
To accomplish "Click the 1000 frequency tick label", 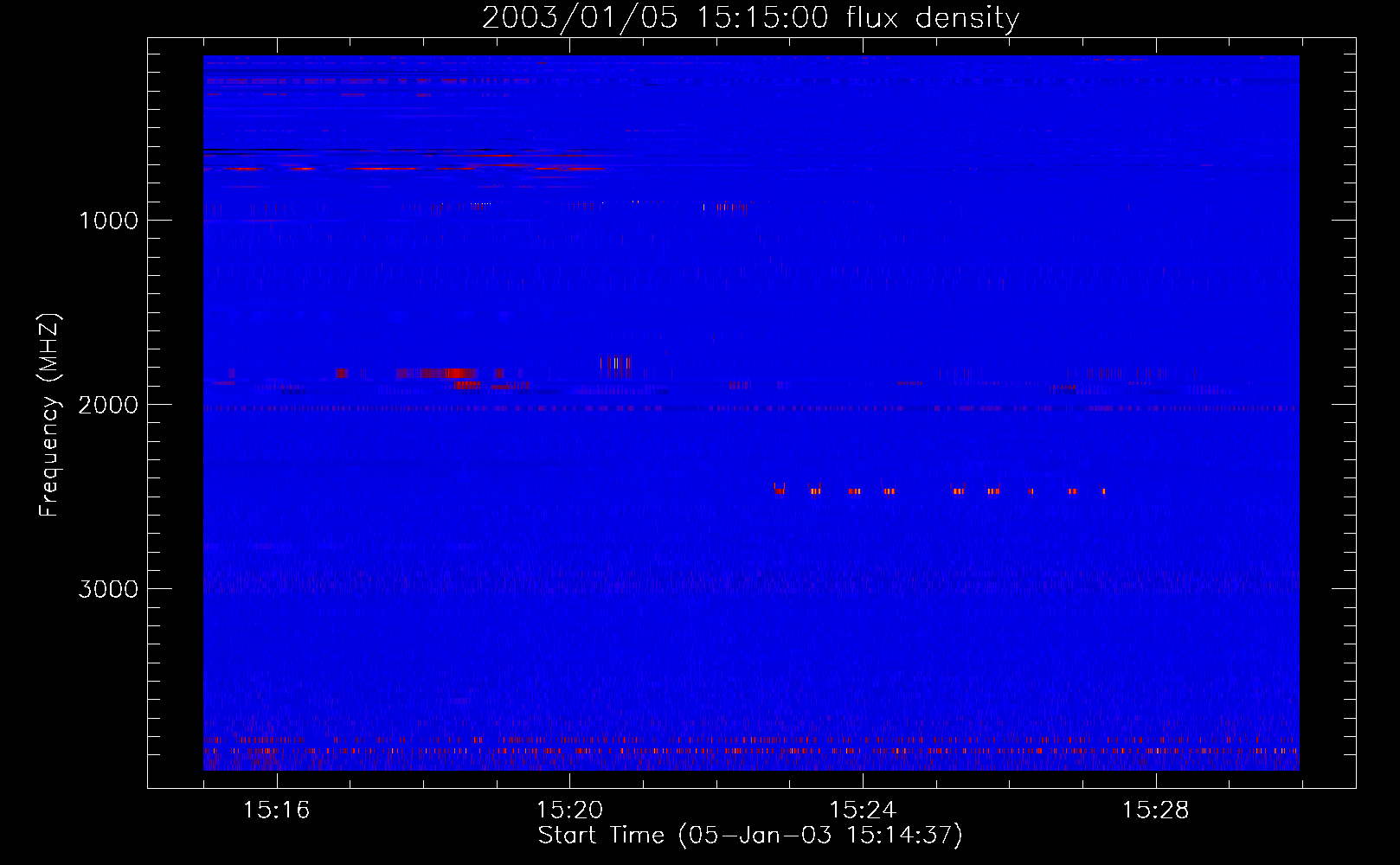I will pos(109,221).
